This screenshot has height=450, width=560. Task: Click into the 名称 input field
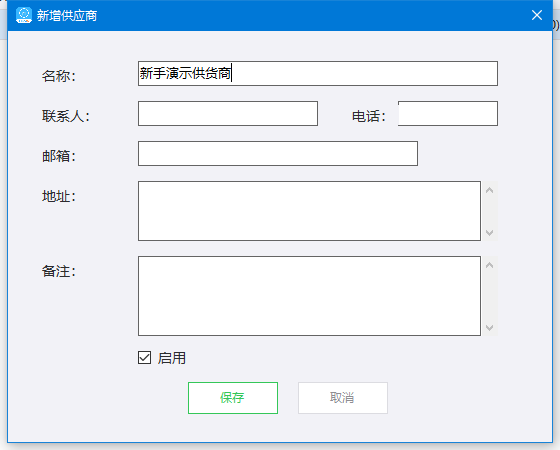click(318, 74)
